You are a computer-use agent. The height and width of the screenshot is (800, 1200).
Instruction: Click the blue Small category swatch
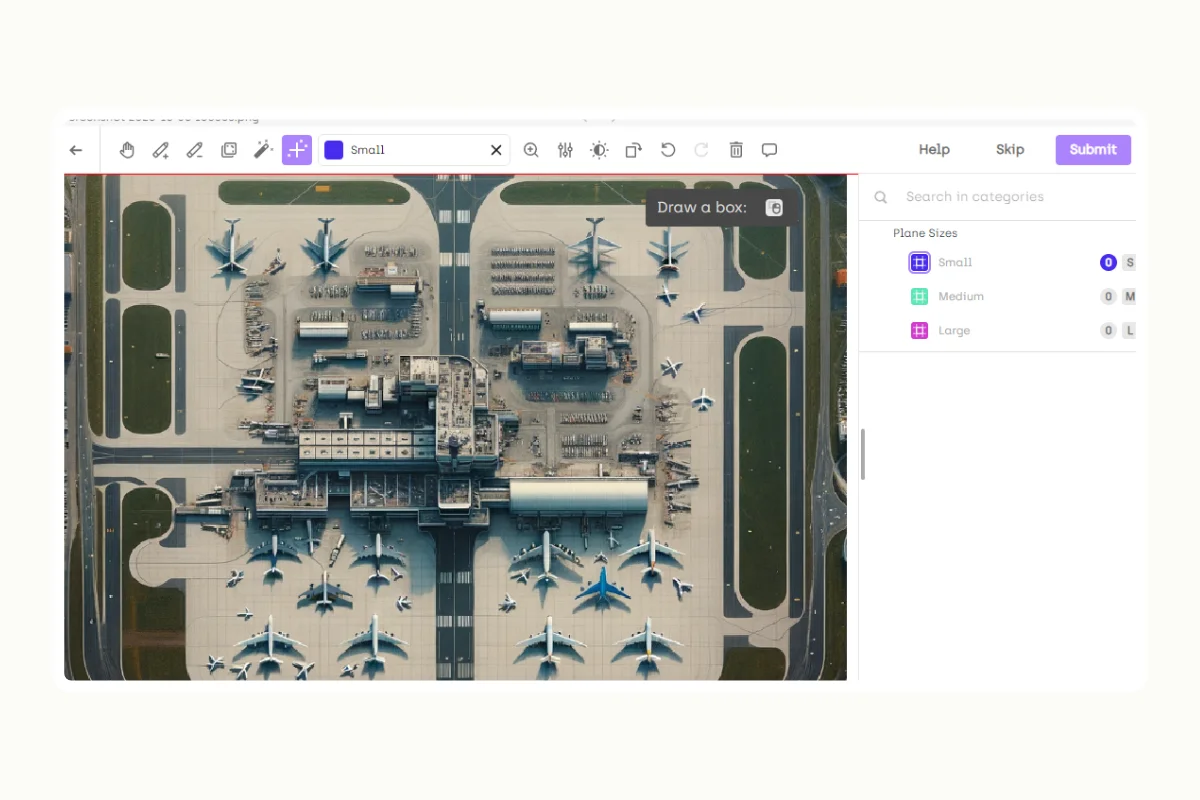click(919, 263)
